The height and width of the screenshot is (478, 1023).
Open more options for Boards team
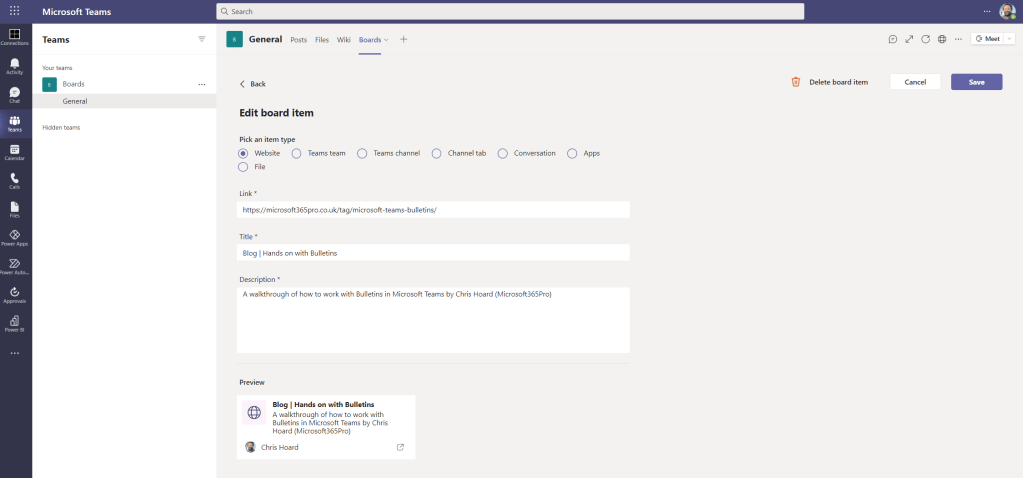202,84
